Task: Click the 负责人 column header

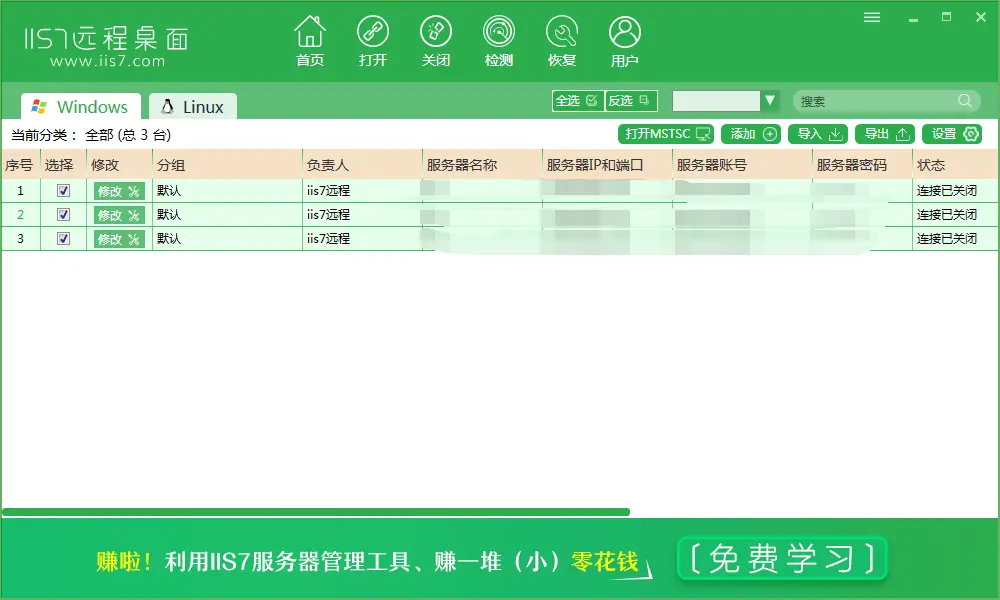Action: [362, 165]
